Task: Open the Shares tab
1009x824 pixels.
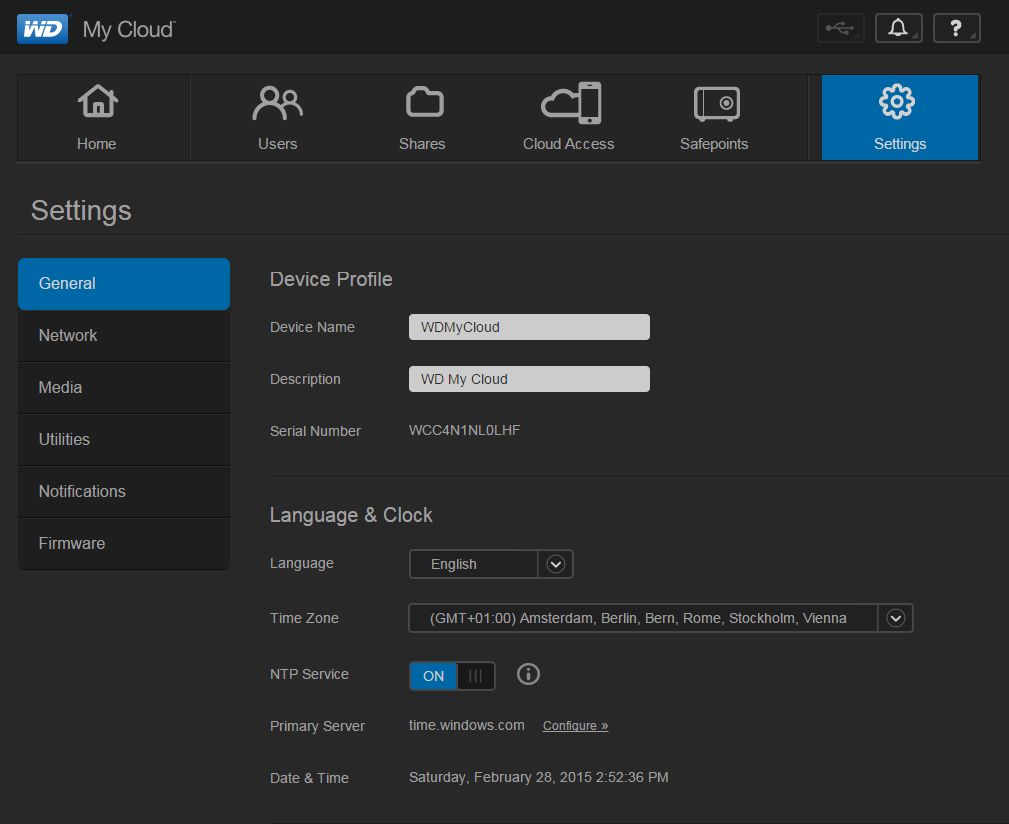Action: point(422,118)
